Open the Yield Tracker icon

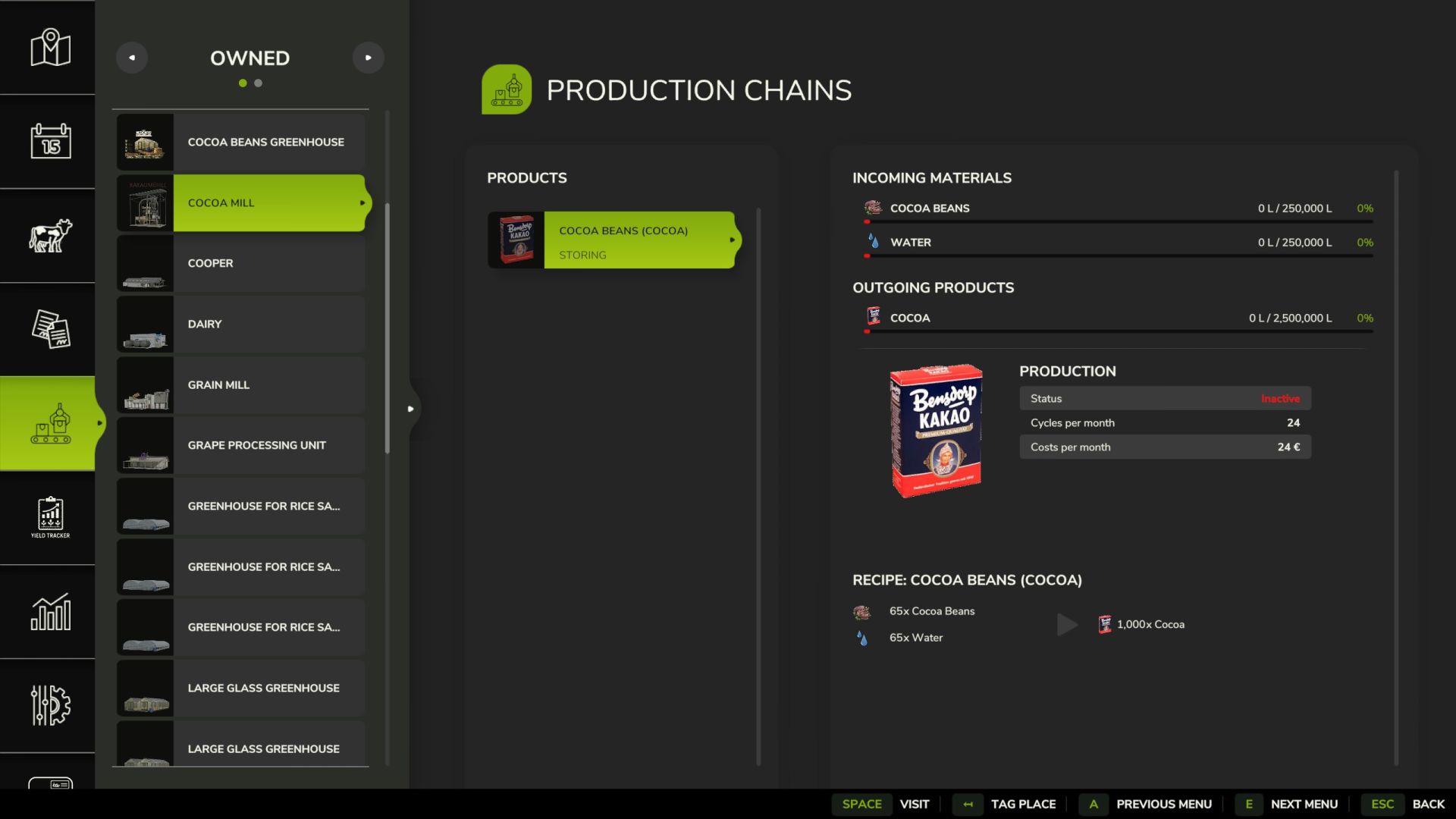click(50, 517)
